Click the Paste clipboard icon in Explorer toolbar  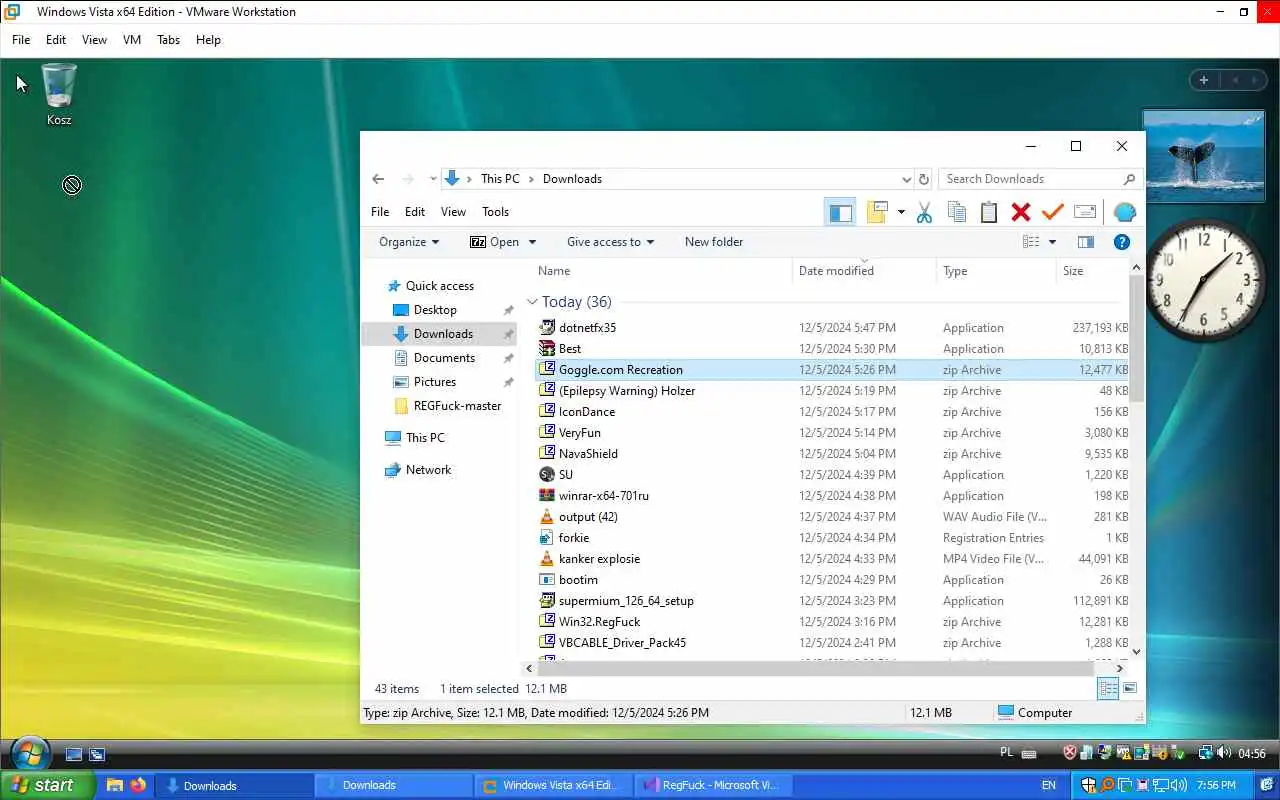[x=989, y=212]
